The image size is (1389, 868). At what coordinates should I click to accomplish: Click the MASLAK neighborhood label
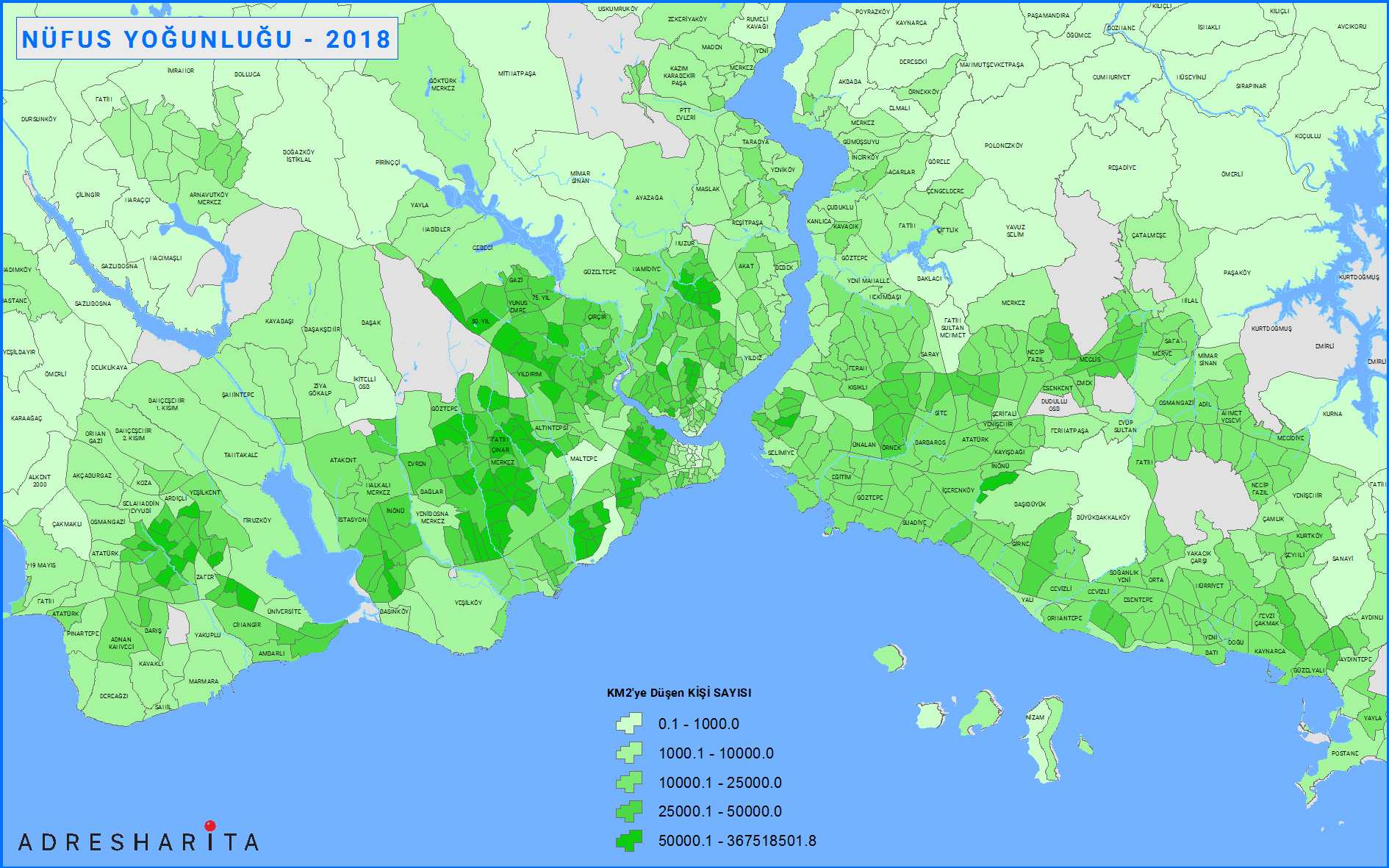[x=707, y=189]
